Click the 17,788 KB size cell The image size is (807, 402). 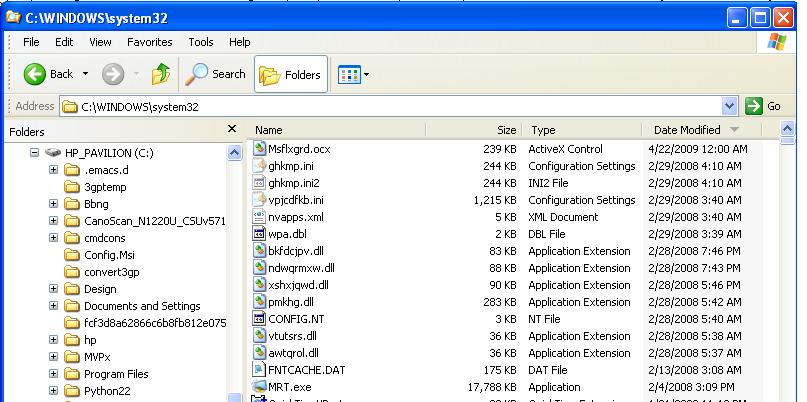pyautogui.click(x=492, y=387)
